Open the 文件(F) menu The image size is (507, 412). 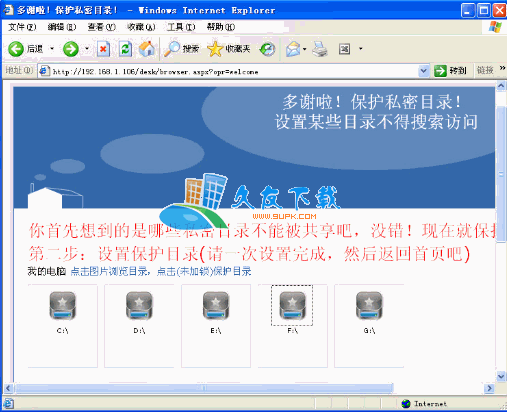22,27
